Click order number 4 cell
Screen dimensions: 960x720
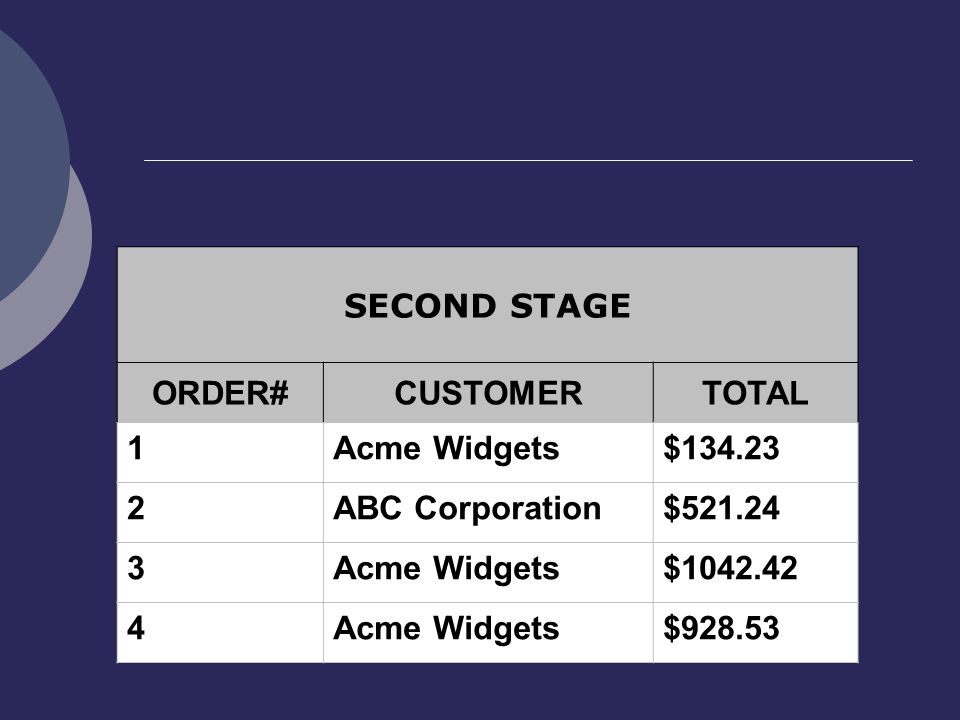(x=220, y=632)
